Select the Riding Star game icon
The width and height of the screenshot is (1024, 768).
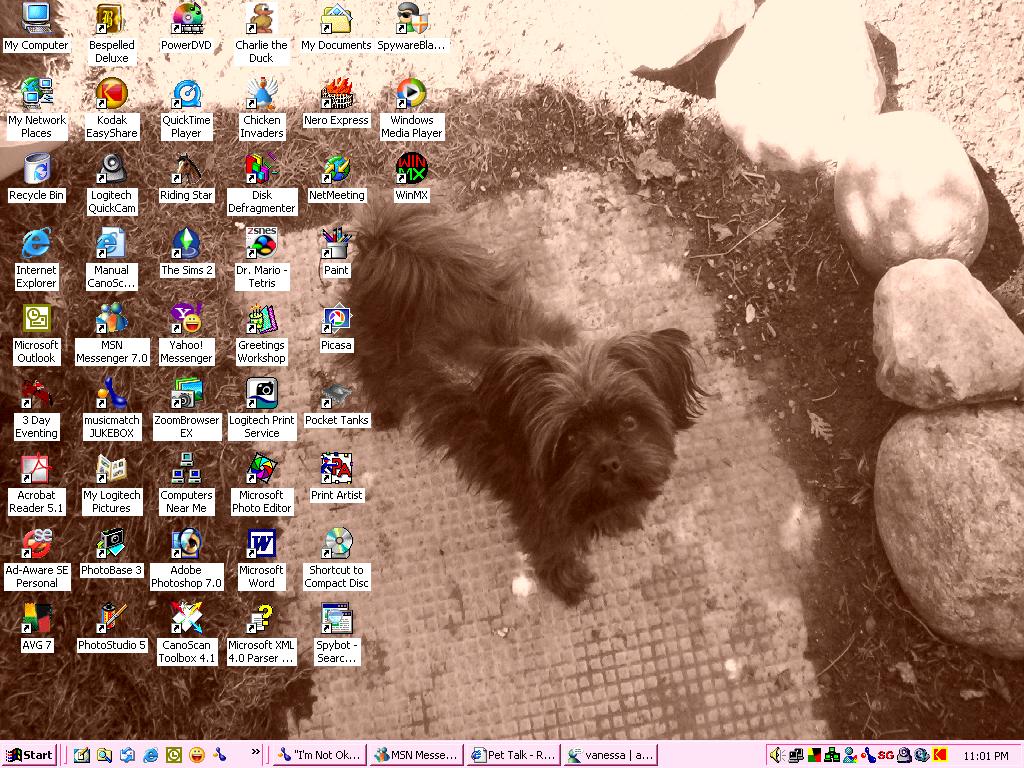click(x=186, y=178)
